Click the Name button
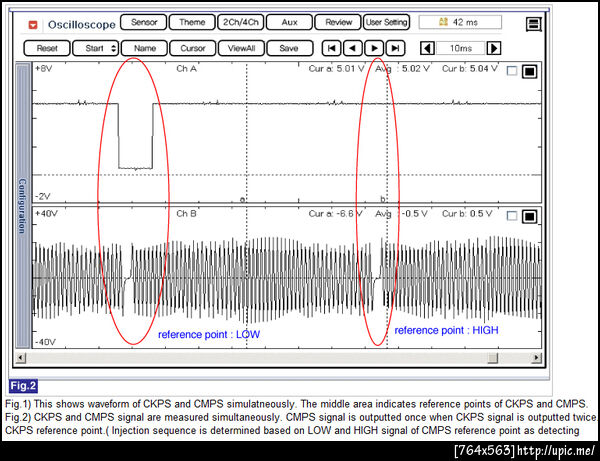 click(144, 48)
